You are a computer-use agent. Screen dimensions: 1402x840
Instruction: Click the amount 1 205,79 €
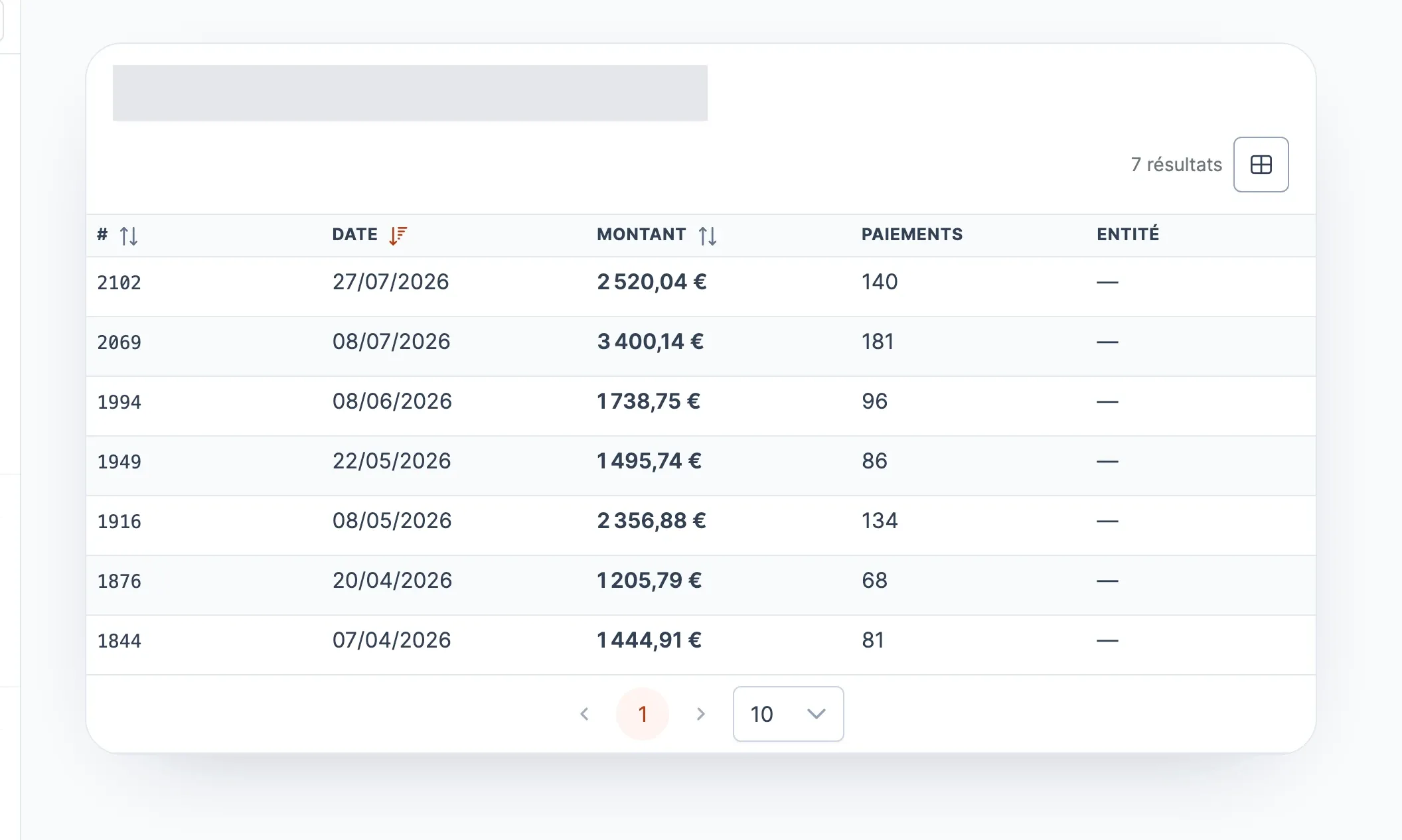pos(649,581)
